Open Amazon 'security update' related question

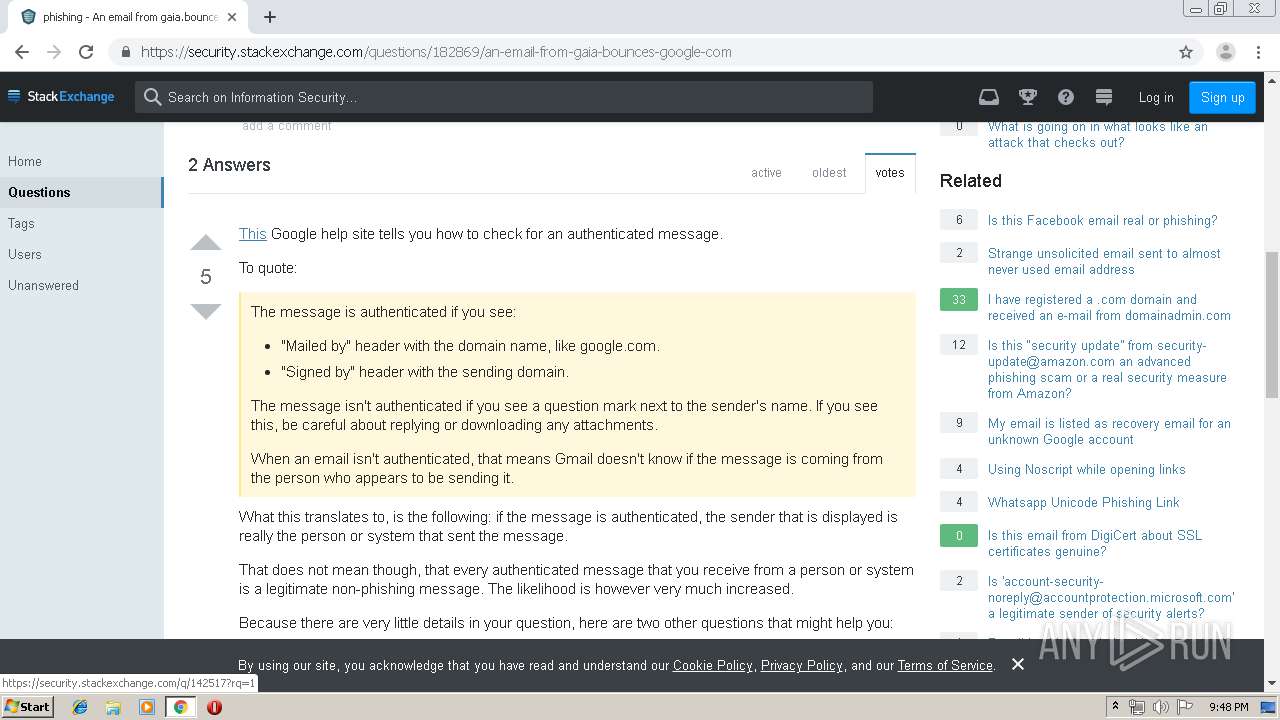(1107, 370)
